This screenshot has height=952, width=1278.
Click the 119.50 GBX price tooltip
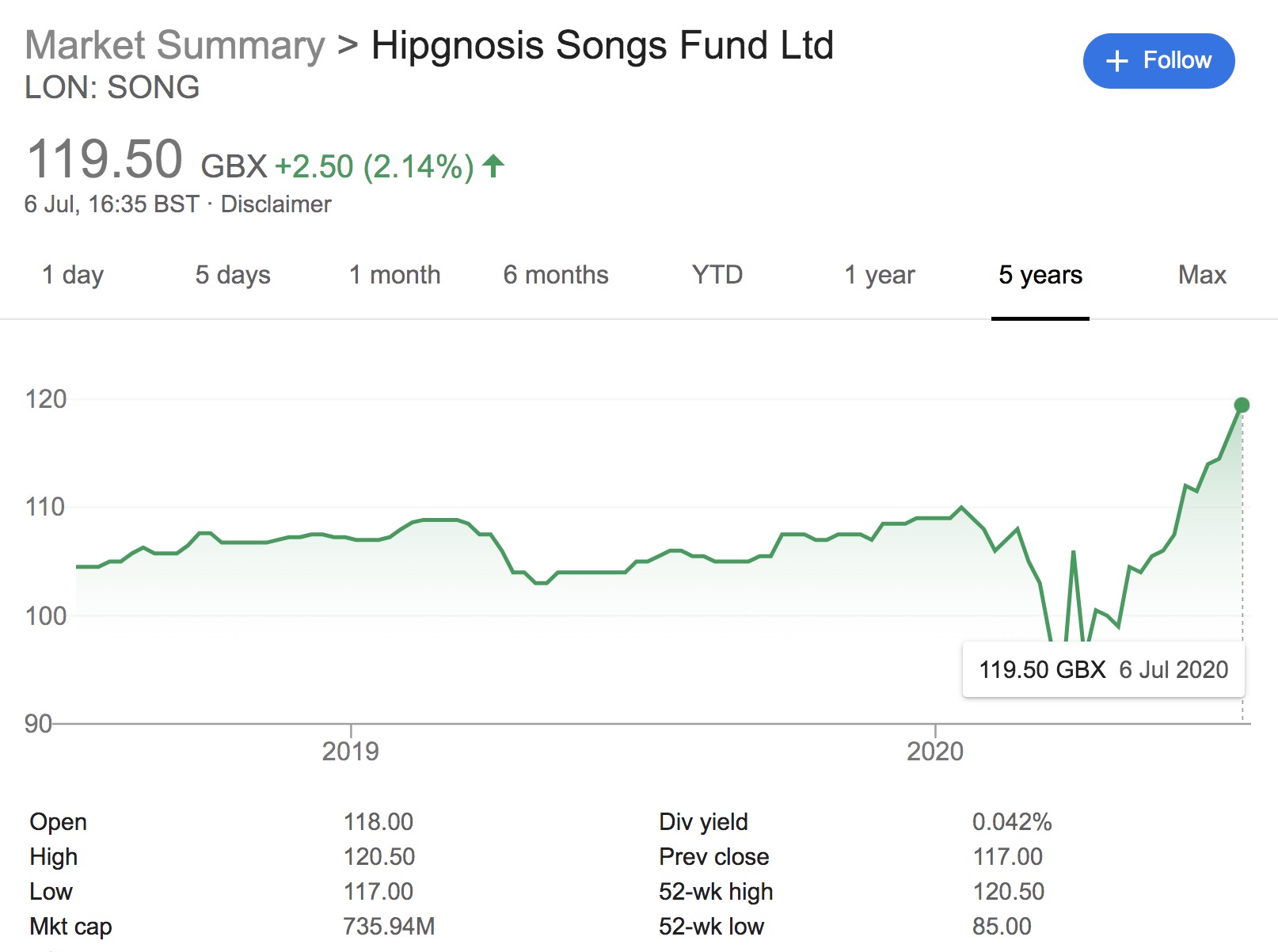[1103, 670]
